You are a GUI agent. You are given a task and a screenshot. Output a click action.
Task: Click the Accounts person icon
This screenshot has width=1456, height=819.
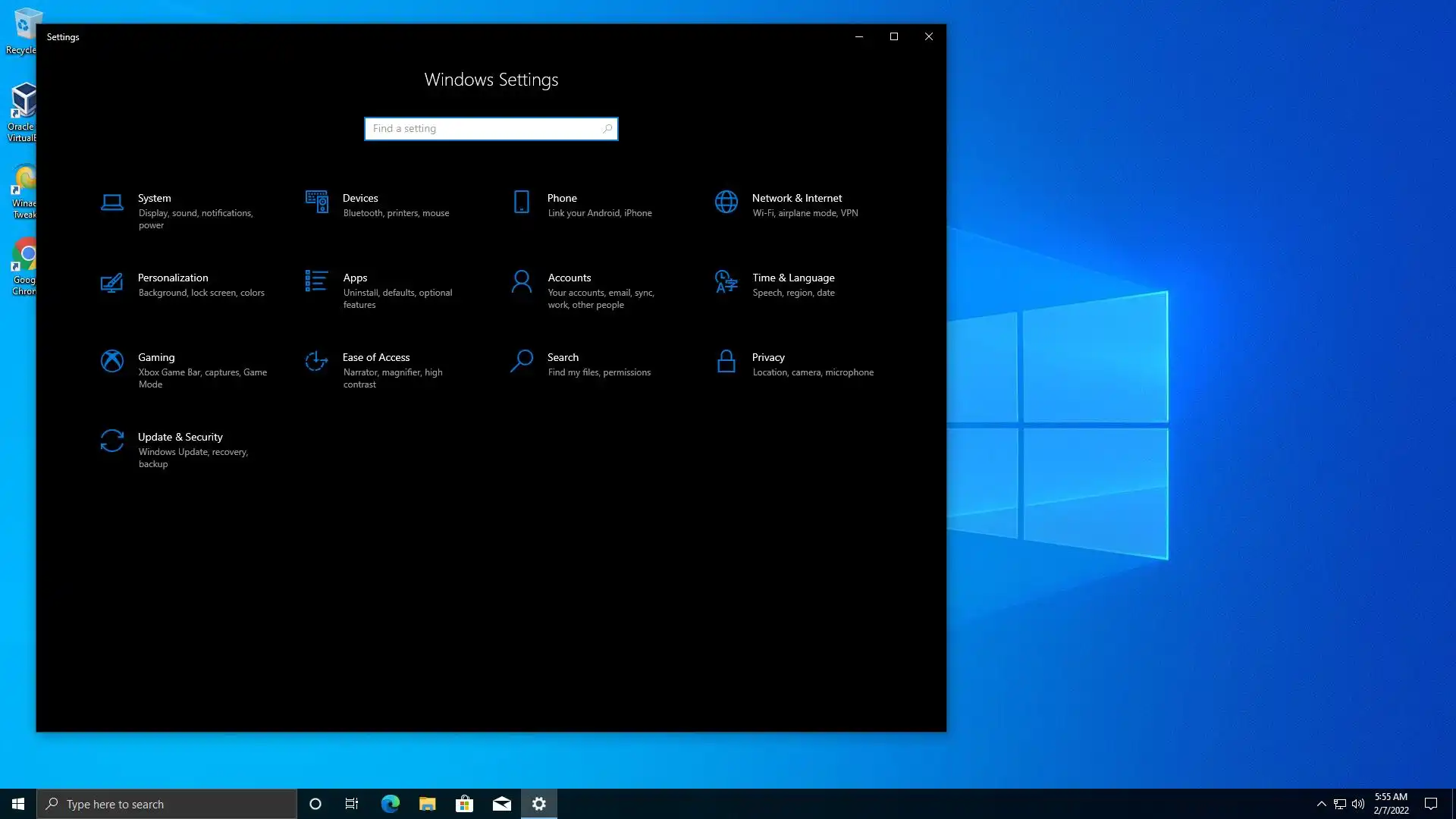pos(522,282)
